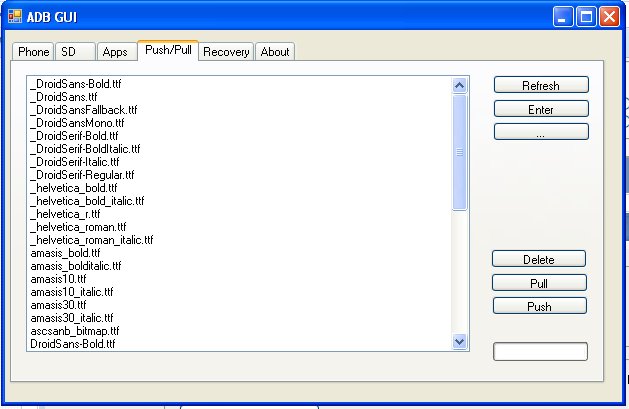Click the '...' parent folder button
The width and height of the screenshot is (629, 409).
click(541, 132)
